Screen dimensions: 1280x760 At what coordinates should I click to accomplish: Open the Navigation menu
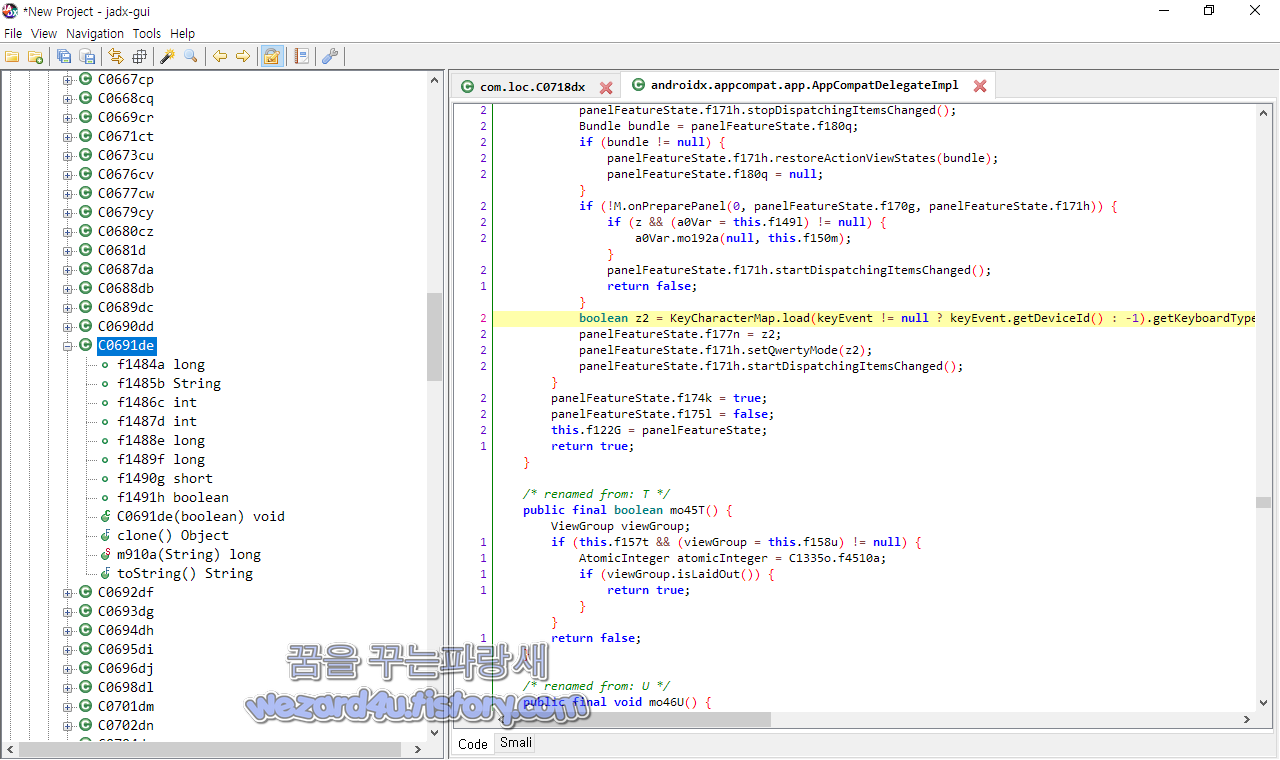coord(95,33)
